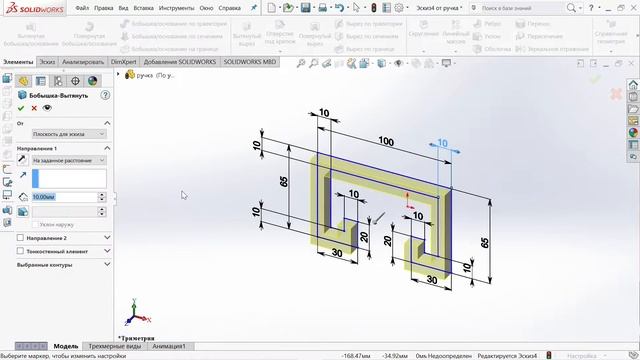The height and width of the screenshot is (360, 640).
Task: Confirm extrude with the viewport green check
Action: (x=596, y=79)
